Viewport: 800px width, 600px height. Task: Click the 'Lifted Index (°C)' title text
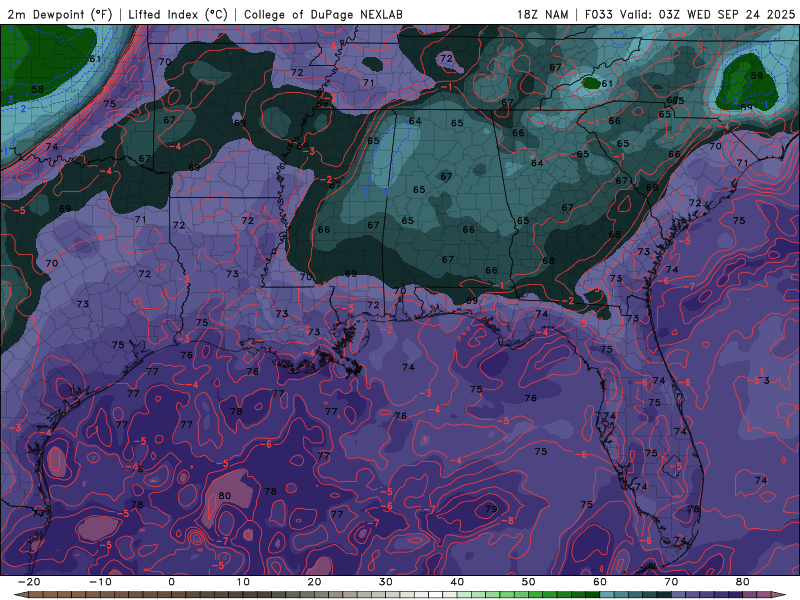178,14
